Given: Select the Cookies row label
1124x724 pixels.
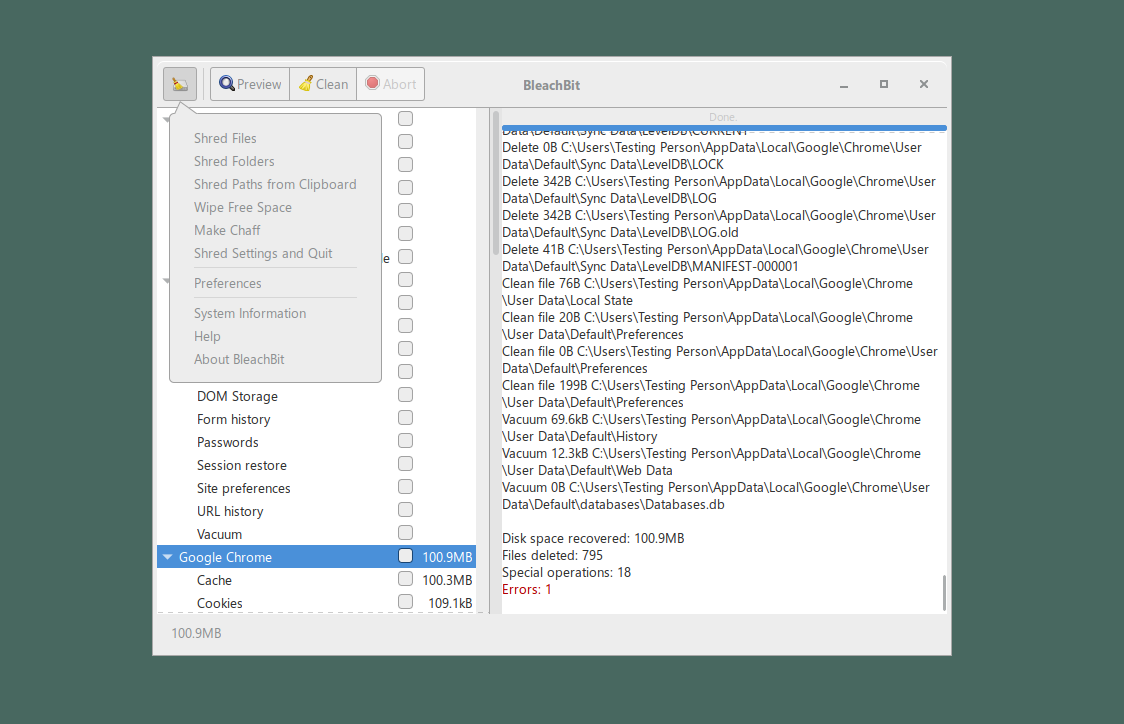Looking at the screenshot, I should [219, 603].
